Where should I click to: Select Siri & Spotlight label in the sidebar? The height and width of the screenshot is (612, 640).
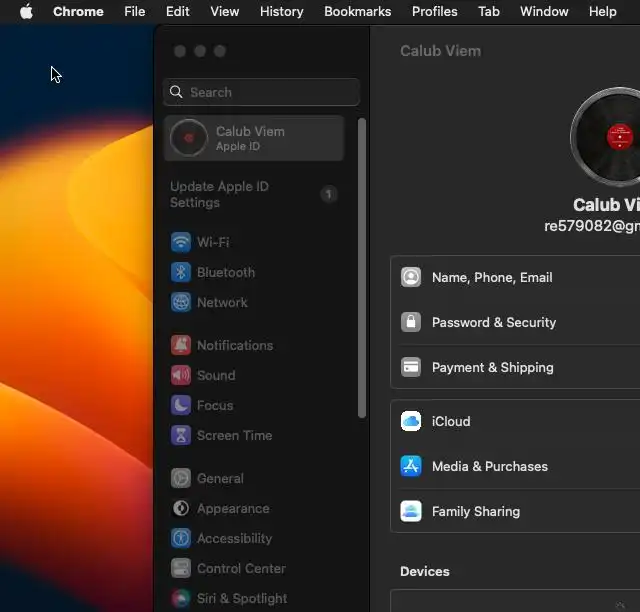[242, 599]
